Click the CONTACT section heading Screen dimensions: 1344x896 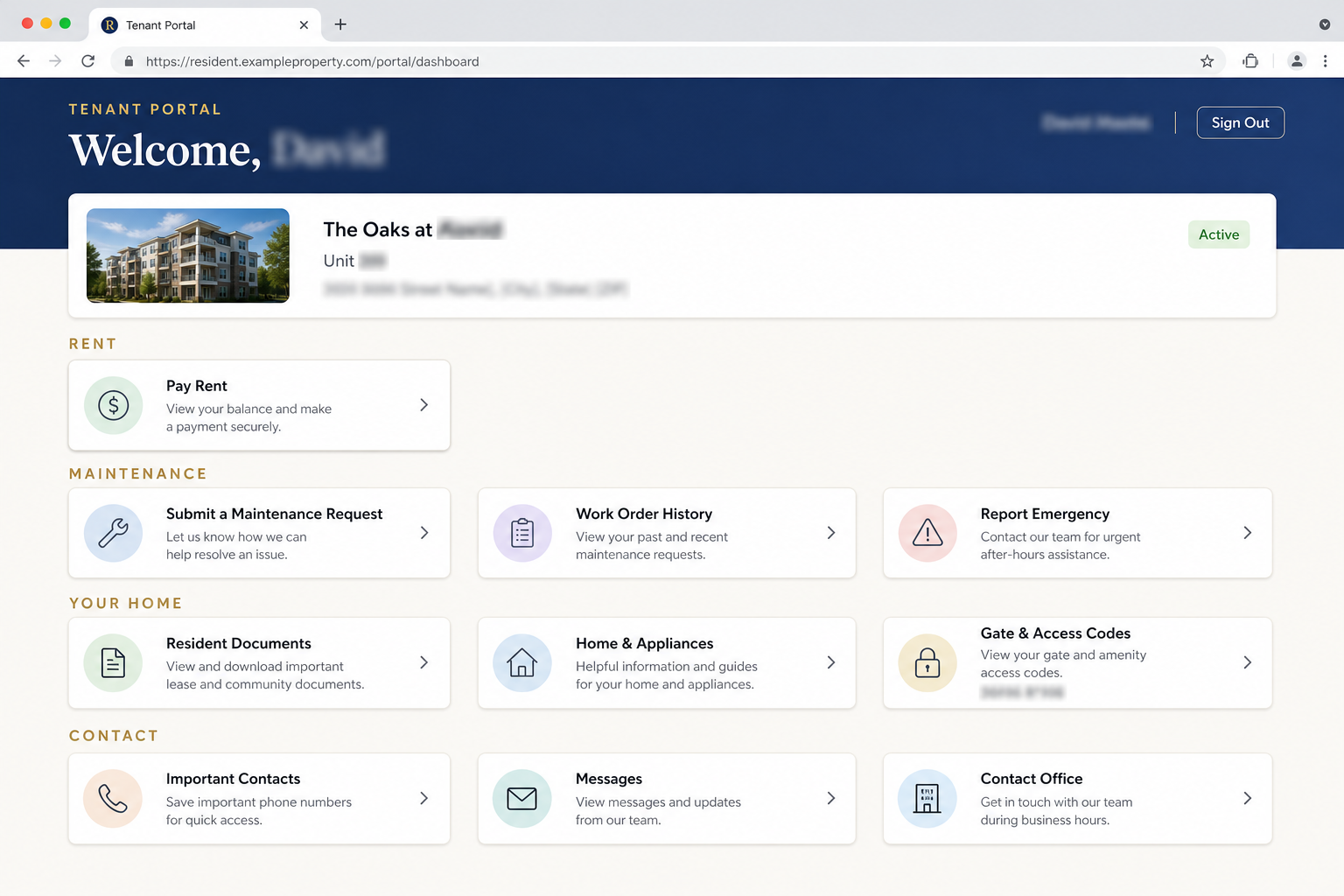(114, 736)
